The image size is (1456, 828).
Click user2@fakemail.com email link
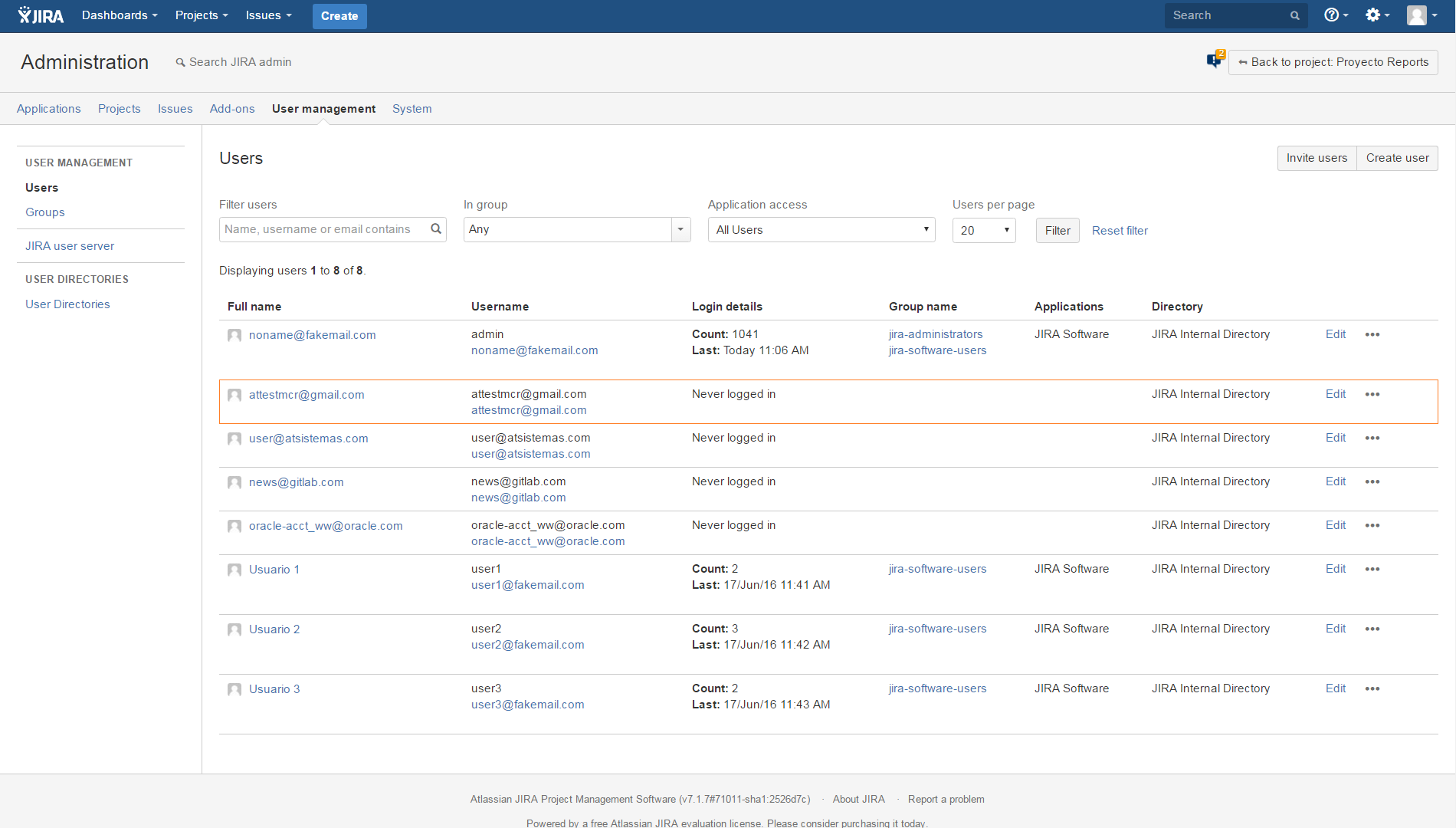(x=527, y=645)
